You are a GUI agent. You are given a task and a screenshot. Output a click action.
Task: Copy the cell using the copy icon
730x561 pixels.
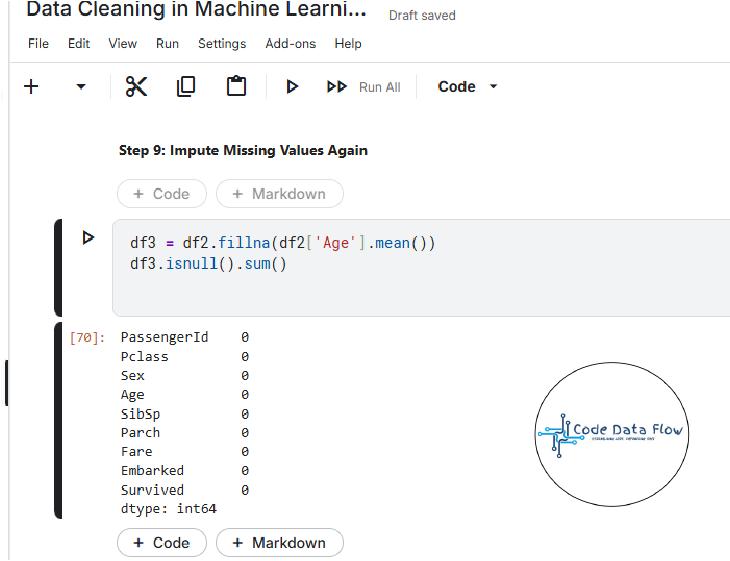[186, 87]
